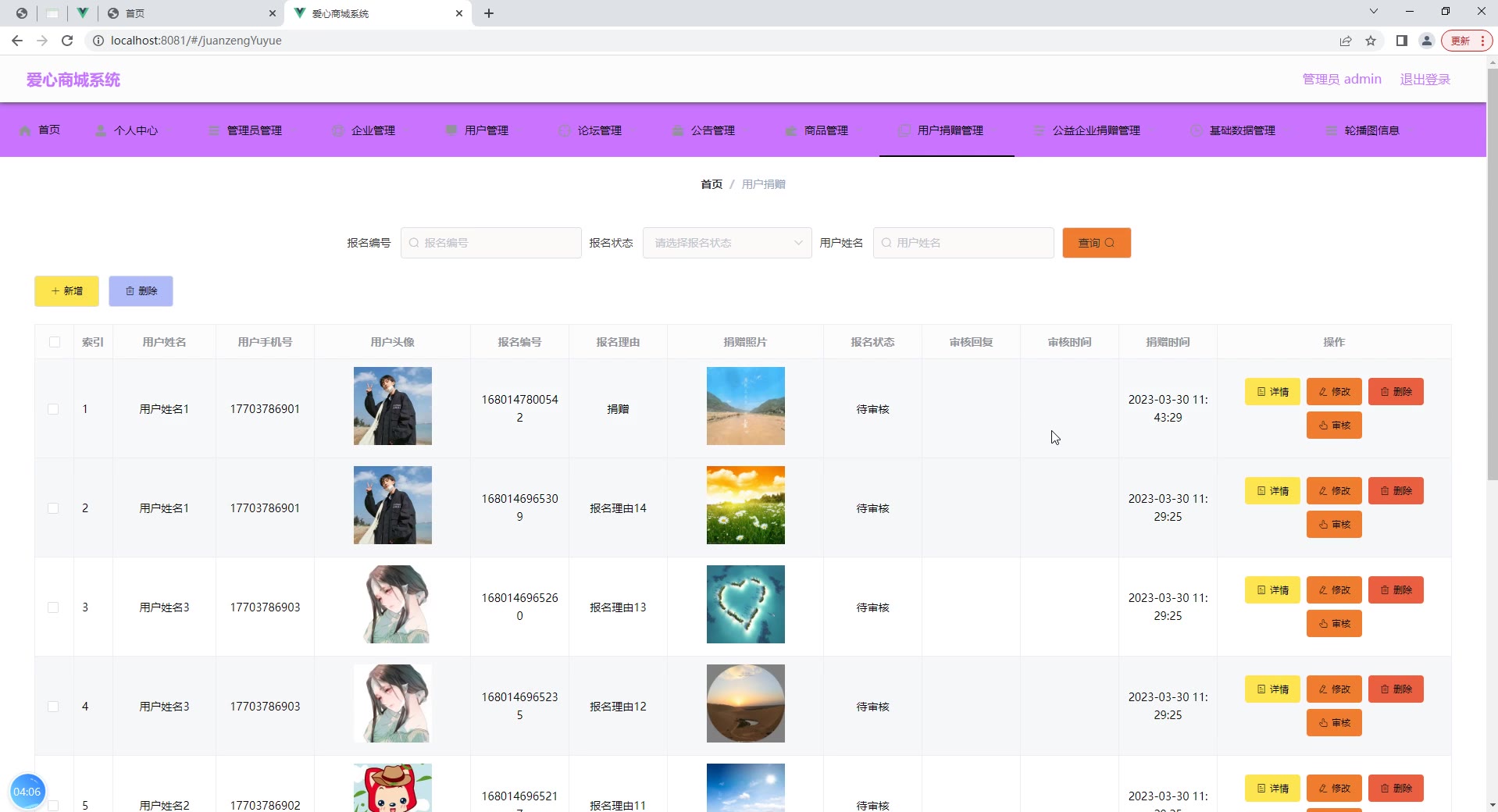Image resolution: width=1498 pixels, height=812 pixels.
Task: Expand the 基础数据管理 menu
Action: tap(1241, 130)
